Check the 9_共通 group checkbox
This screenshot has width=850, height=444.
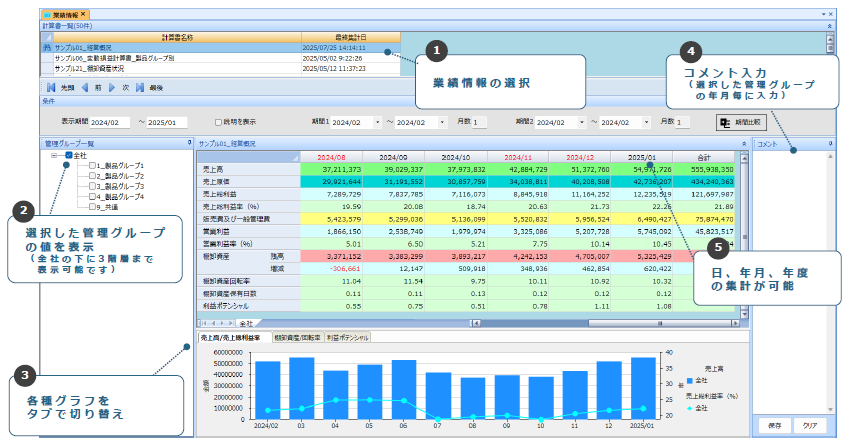93,206
